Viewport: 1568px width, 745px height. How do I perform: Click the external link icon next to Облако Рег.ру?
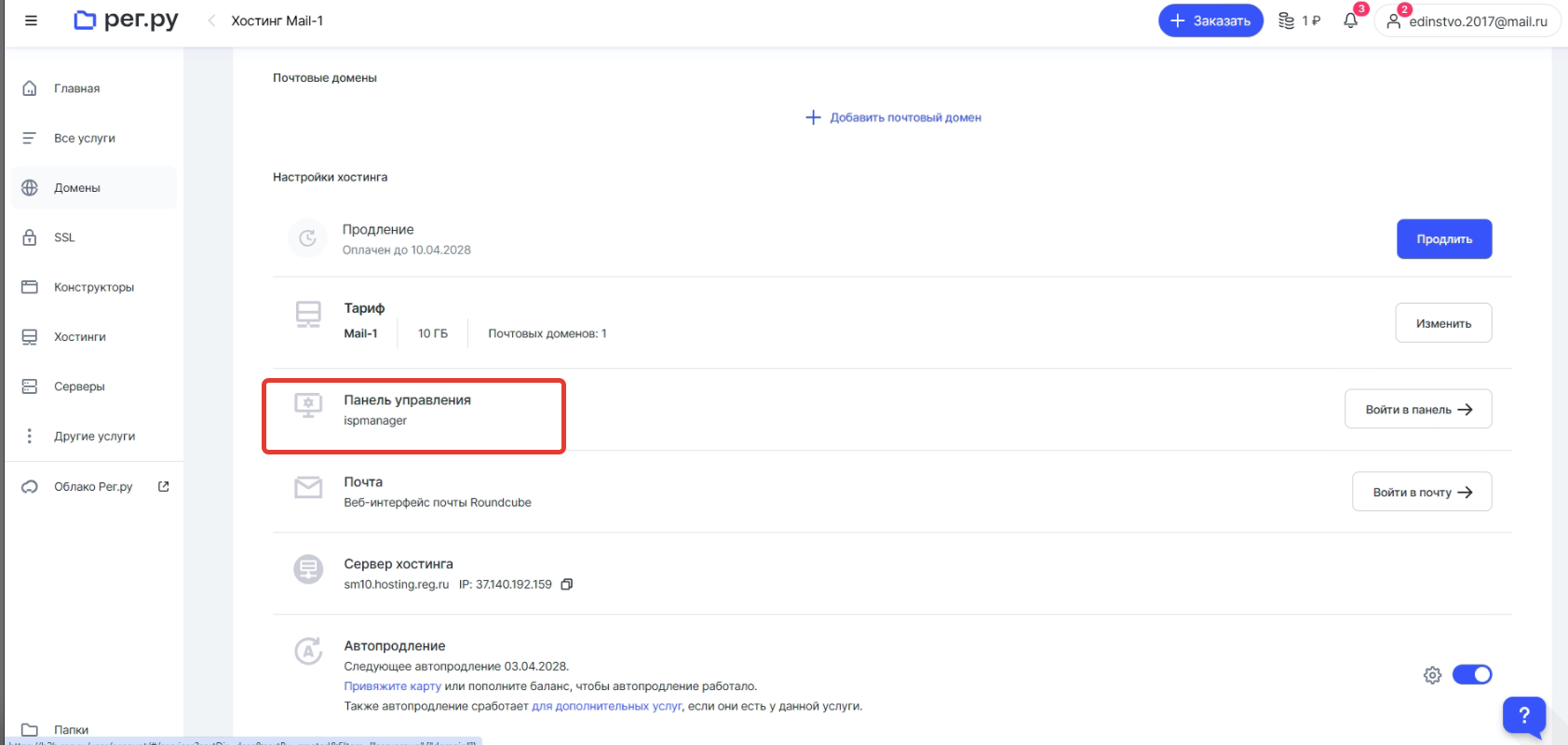pos(164,486)
